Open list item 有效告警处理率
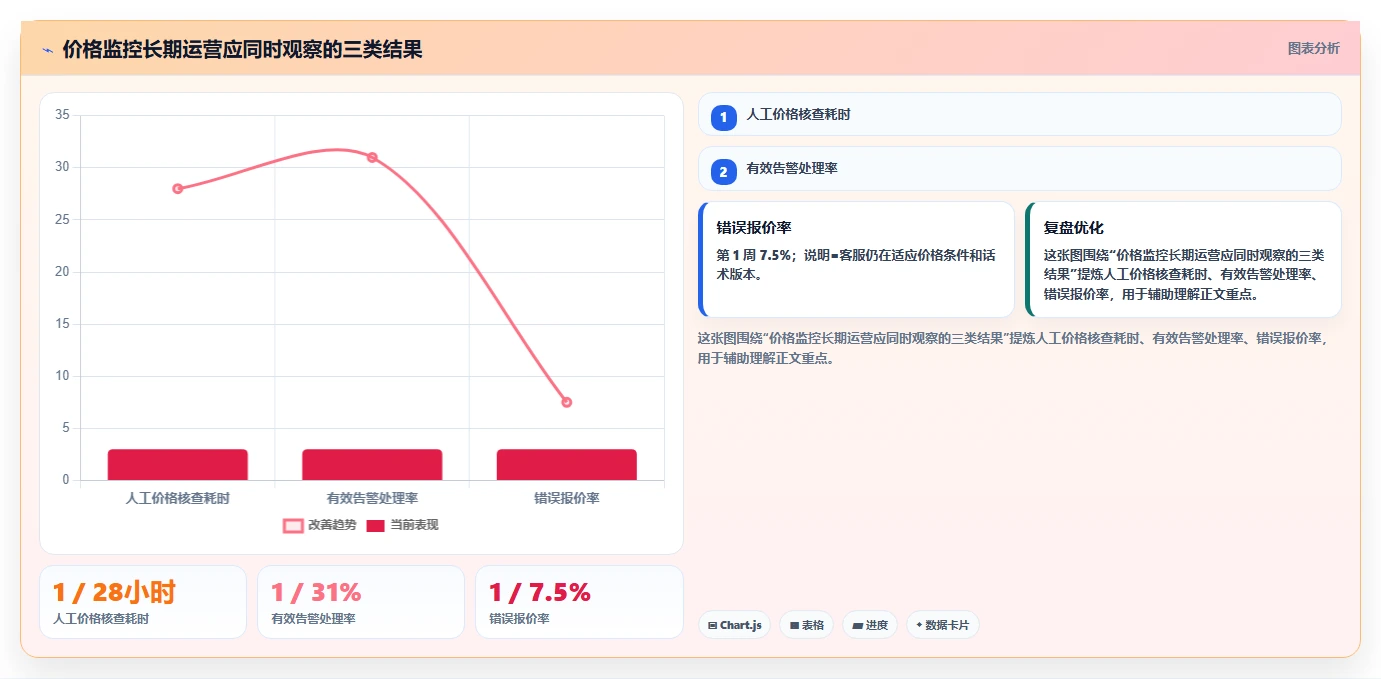This screenshot has height=679, width=1381. pyautogui.click(x=1019, y=168)
